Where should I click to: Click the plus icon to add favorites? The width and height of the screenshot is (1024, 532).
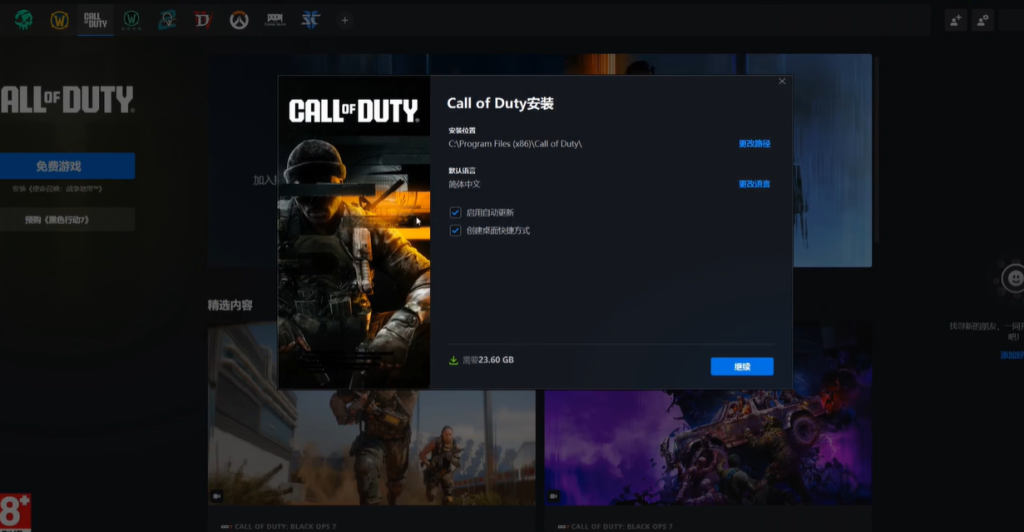[345, 20]
